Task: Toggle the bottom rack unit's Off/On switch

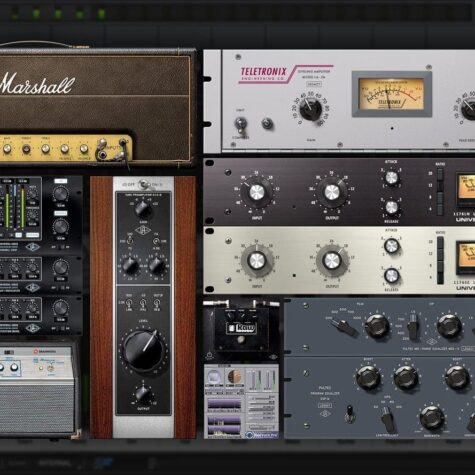Action: 61,328
